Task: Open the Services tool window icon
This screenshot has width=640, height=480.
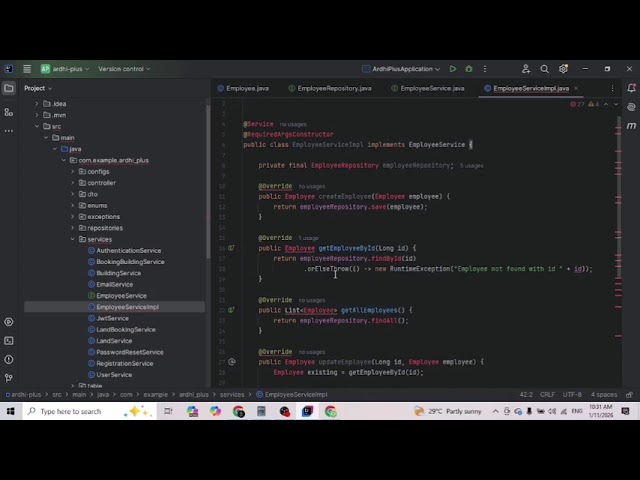Action: [9, 322]
